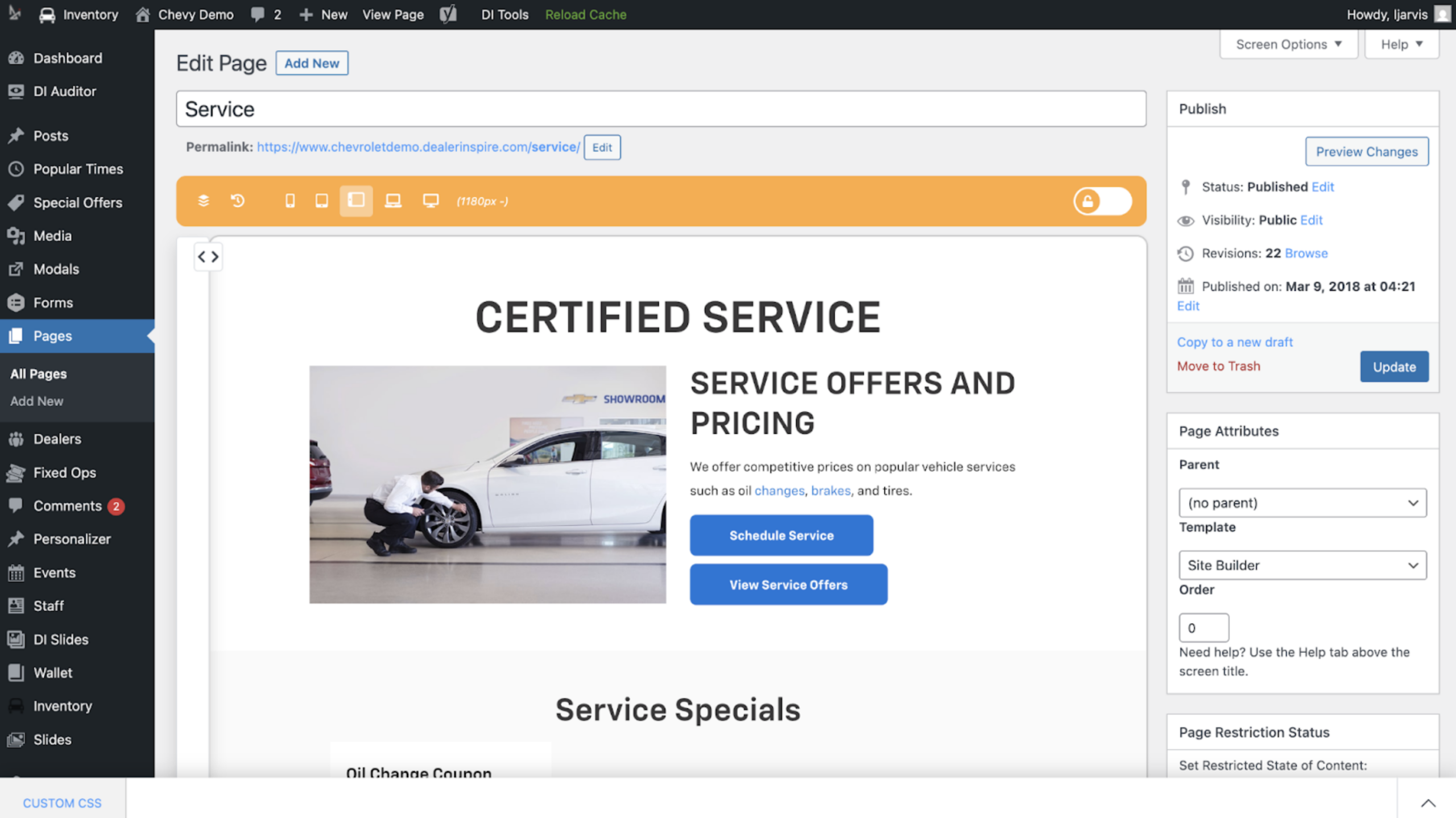Open the code view brackets icon
The image size is (1456, 818).
tap(208, 257)
